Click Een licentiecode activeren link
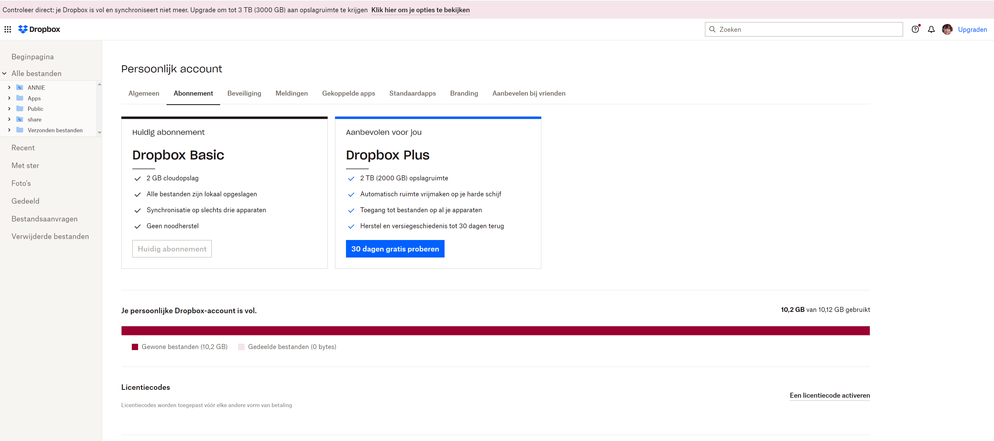 (x=830, y=395)
